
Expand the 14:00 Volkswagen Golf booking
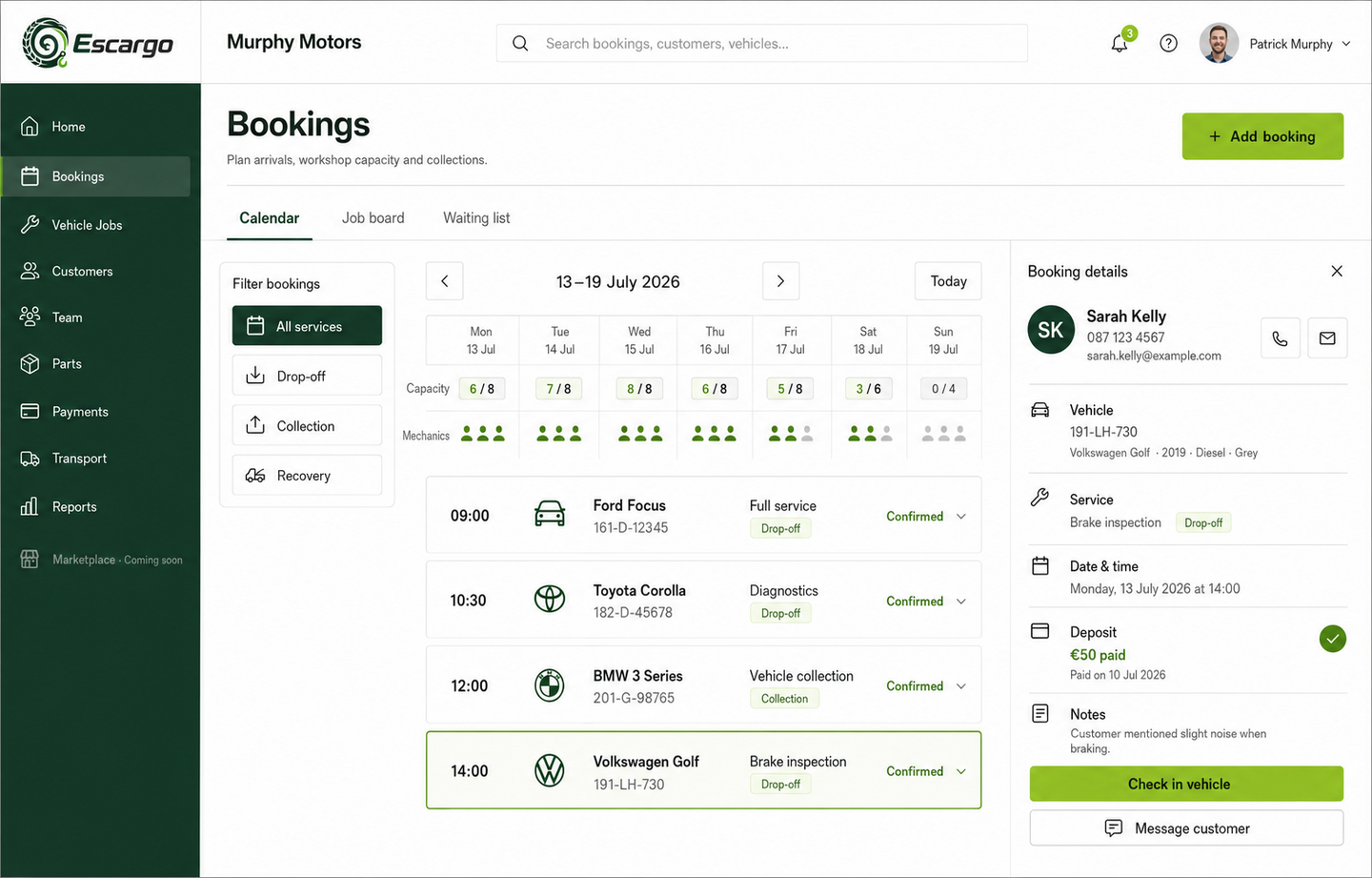click(x=961, y=771)
